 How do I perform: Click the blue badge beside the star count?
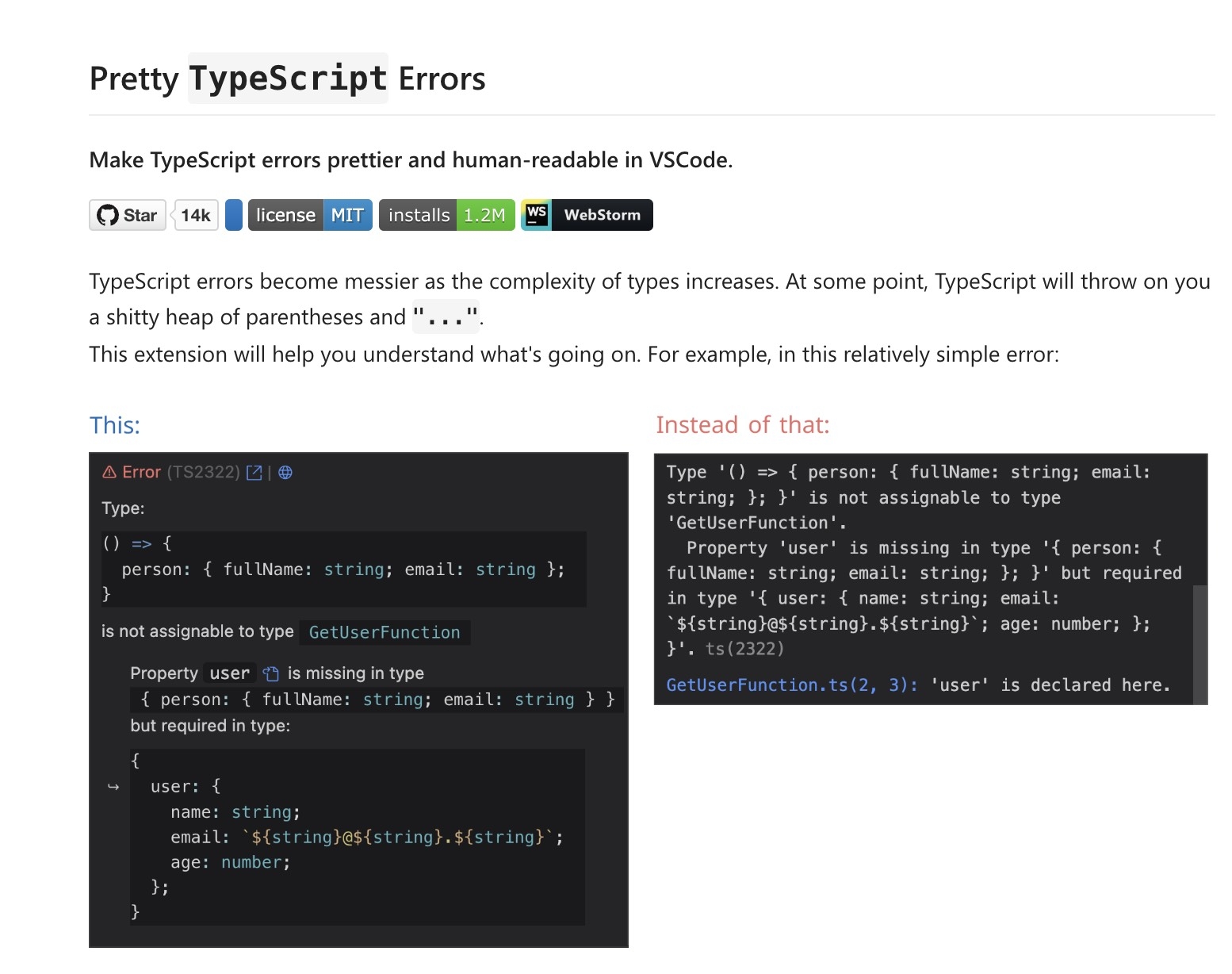[x=234, y=215]
